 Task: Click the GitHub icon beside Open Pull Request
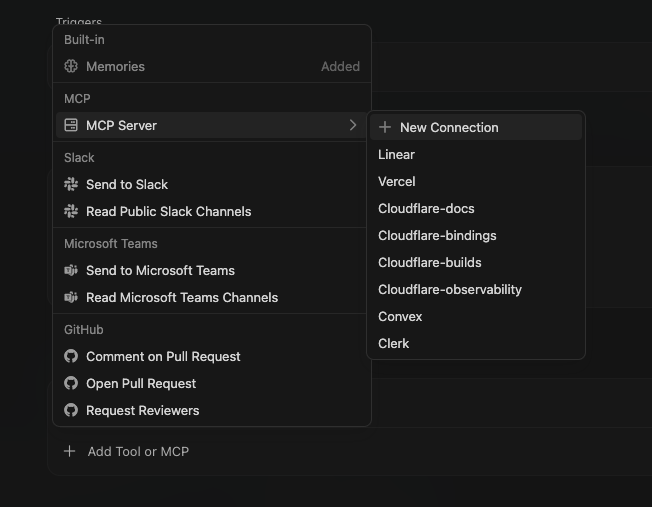pos(71,383)
